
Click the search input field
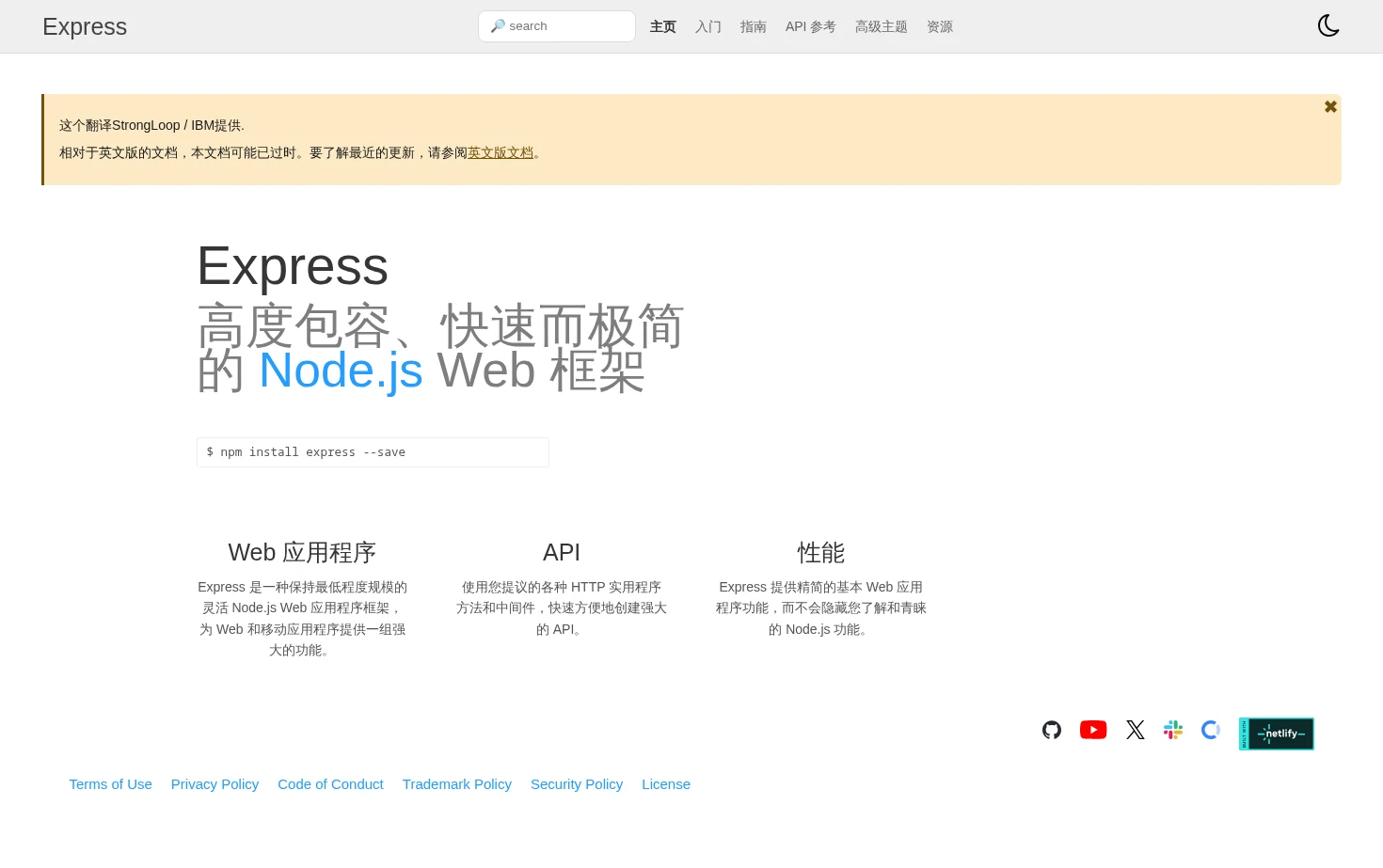[557, 26]
